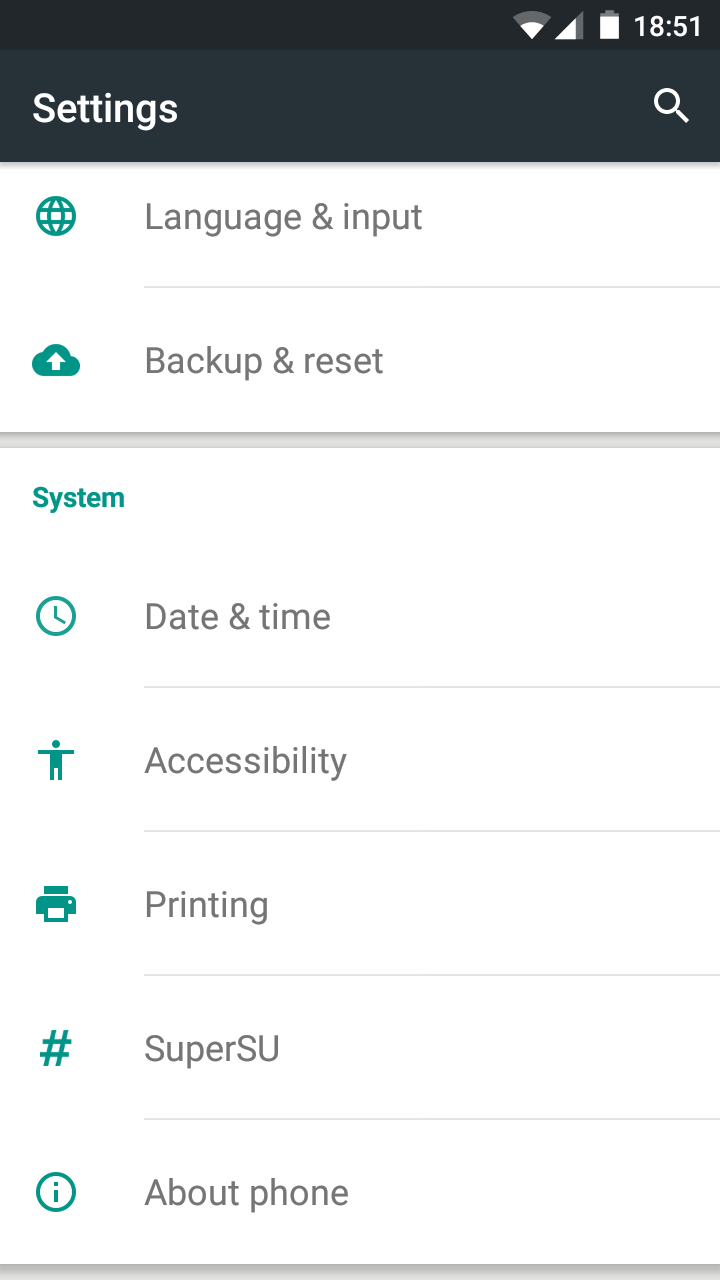
Task: Click the About phone info icon
Action: [56, 1192]
